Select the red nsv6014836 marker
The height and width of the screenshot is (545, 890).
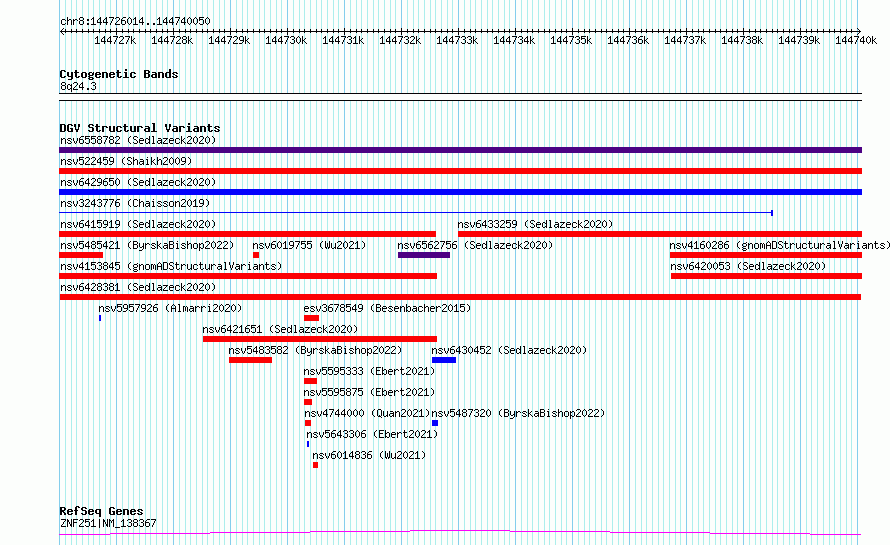[x=316, y=465]
